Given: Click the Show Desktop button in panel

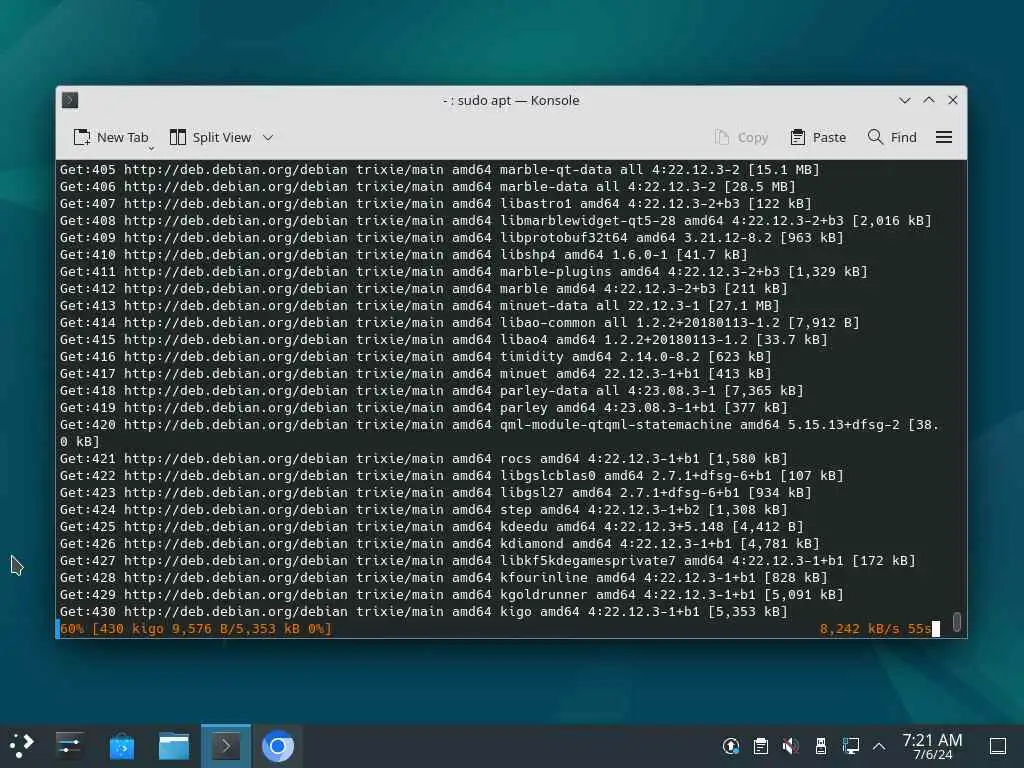Looking at the screenshot, I should pyautogui.click(x=998, y=746).
